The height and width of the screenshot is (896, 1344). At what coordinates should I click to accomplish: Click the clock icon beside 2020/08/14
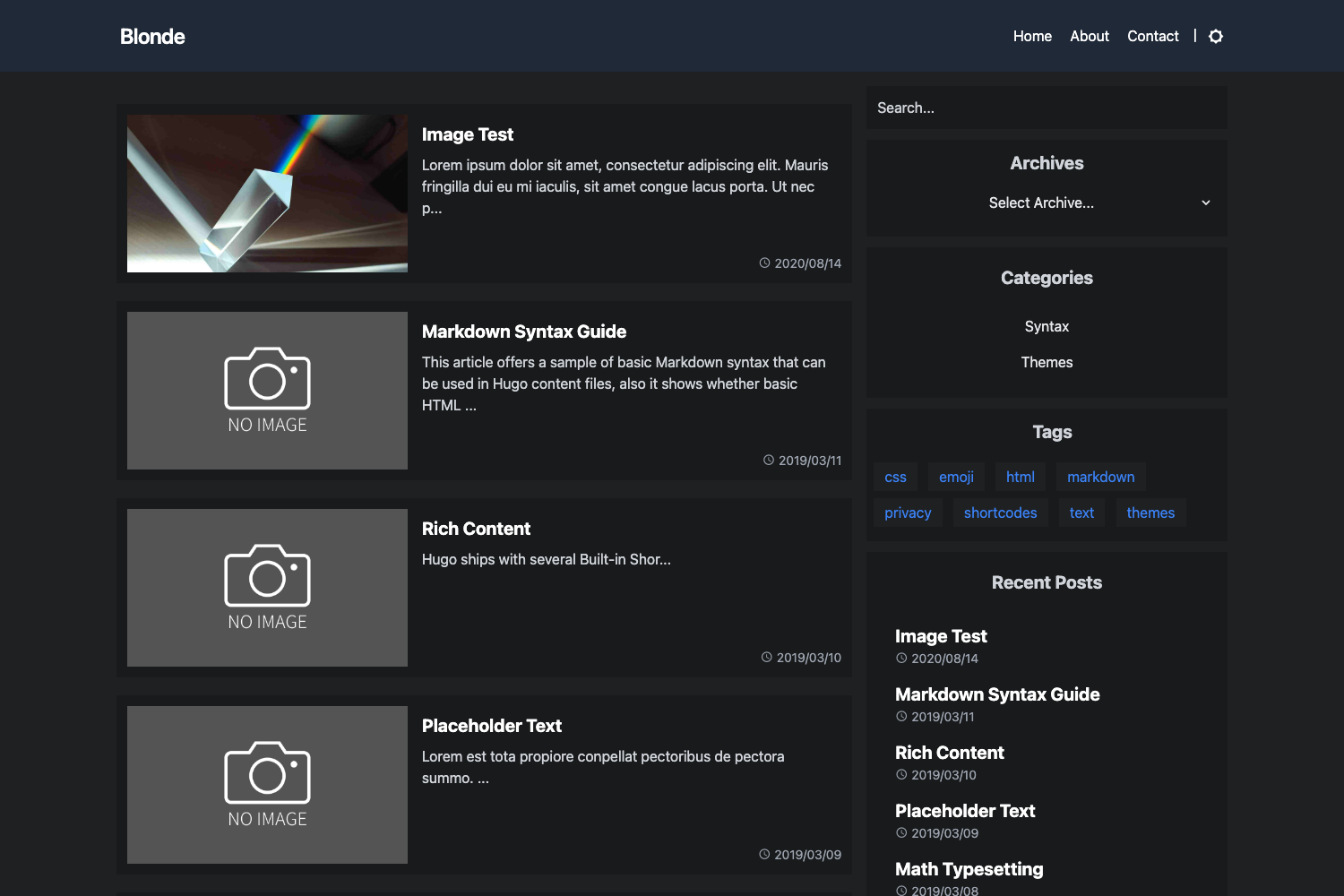(x=764, y=263)
